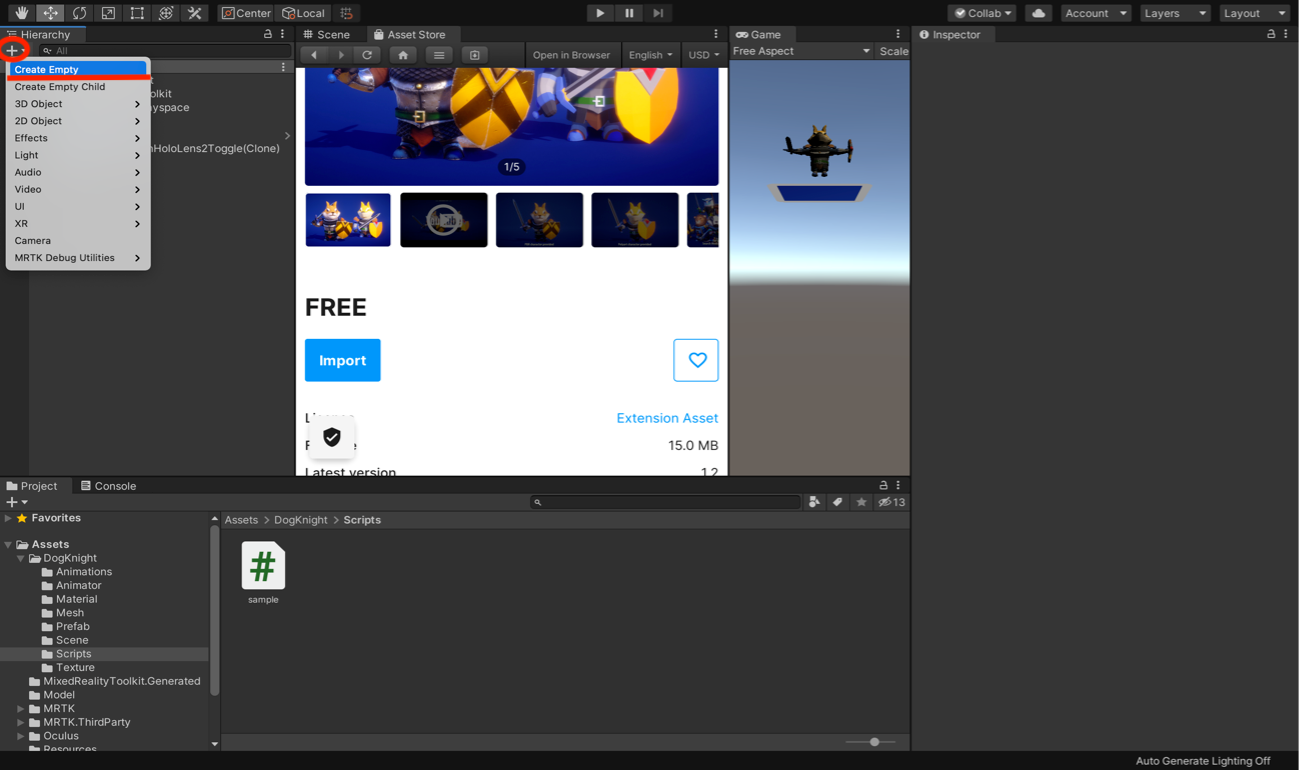Open Inspector panel options menu
Screen dimensions: 1301x770
[1286, 34]
